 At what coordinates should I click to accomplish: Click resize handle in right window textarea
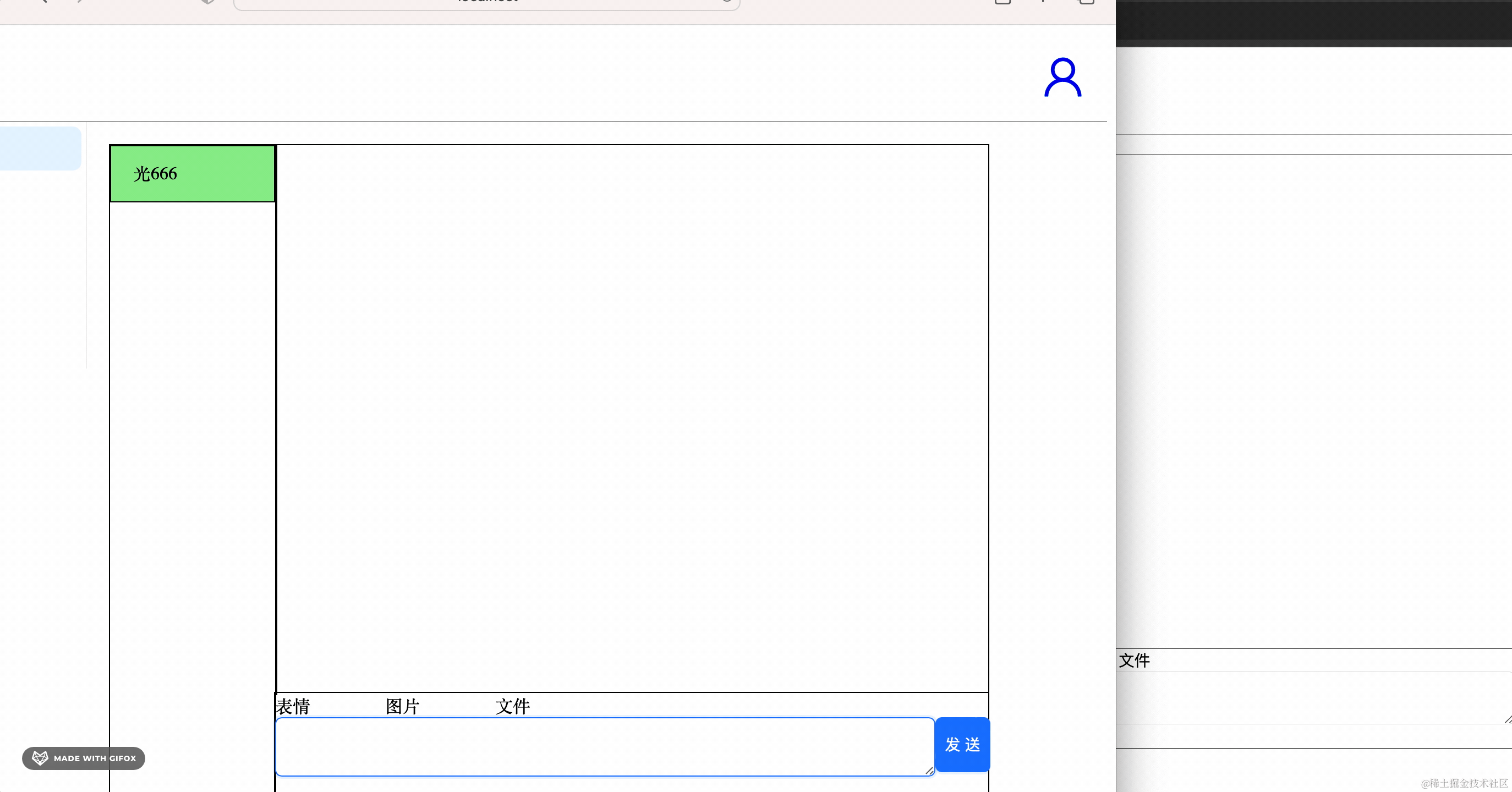pyautogui.click(x=1508, y=719)
